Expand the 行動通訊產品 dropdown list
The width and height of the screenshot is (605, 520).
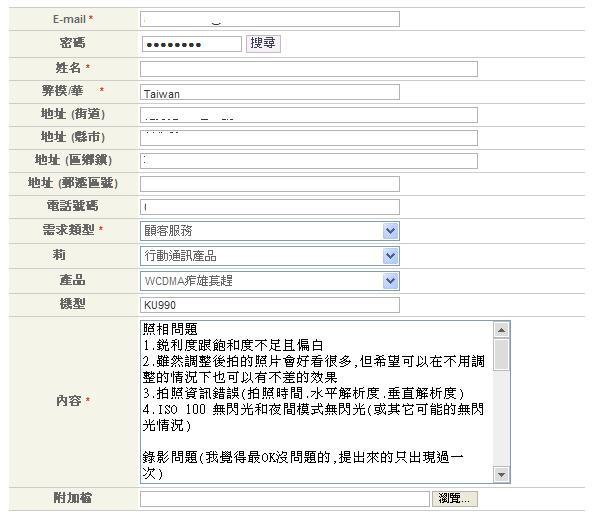click(269, 256)
